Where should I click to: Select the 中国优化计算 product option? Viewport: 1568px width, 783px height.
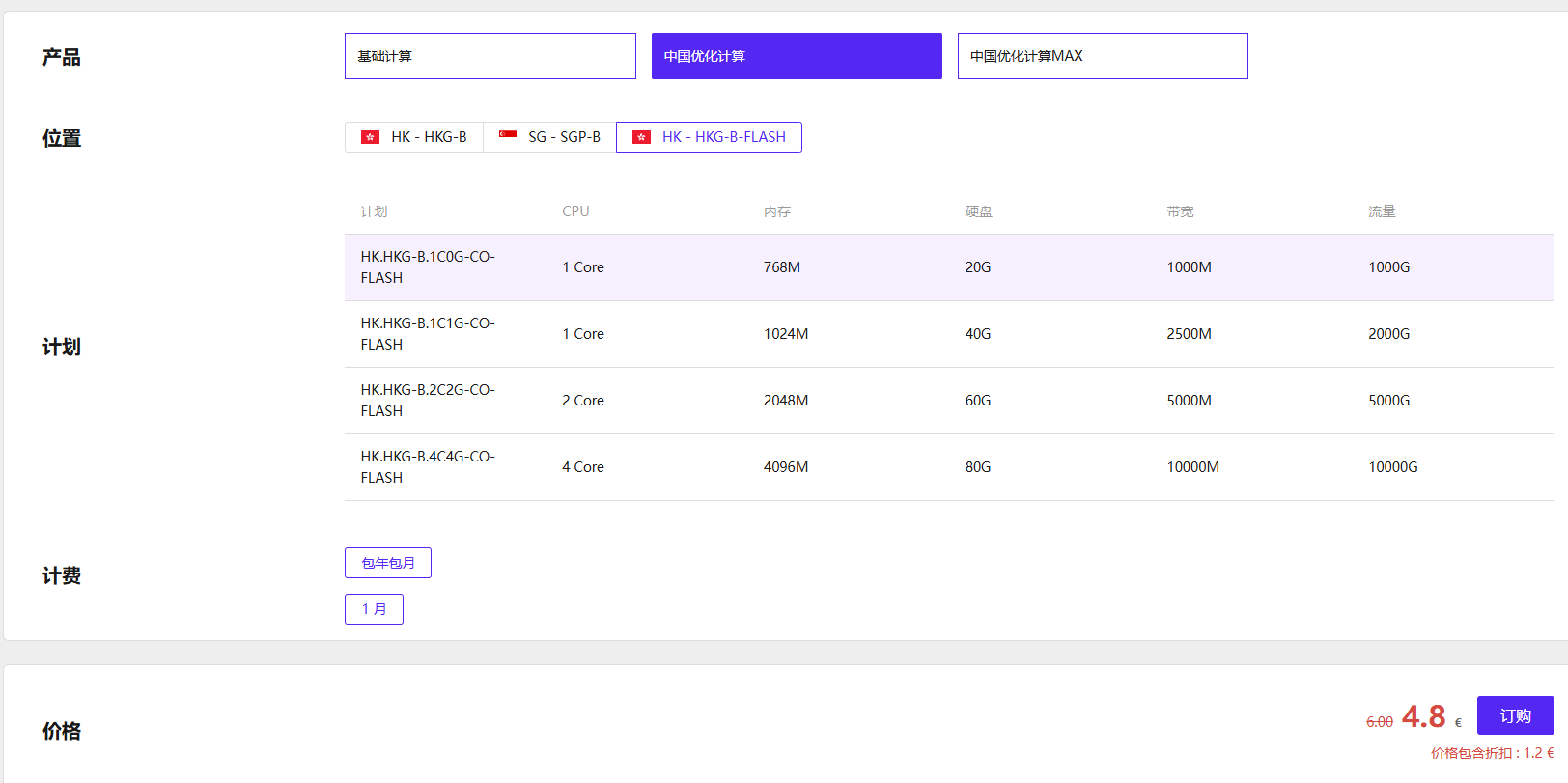(797, 56)
